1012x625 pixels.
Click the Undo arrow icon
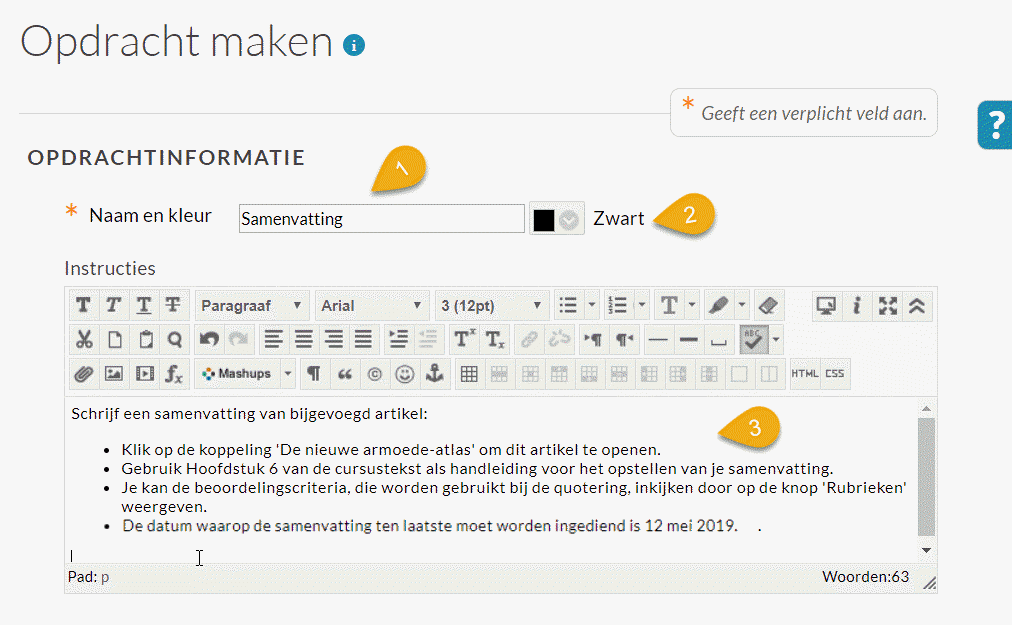[209, 340]
